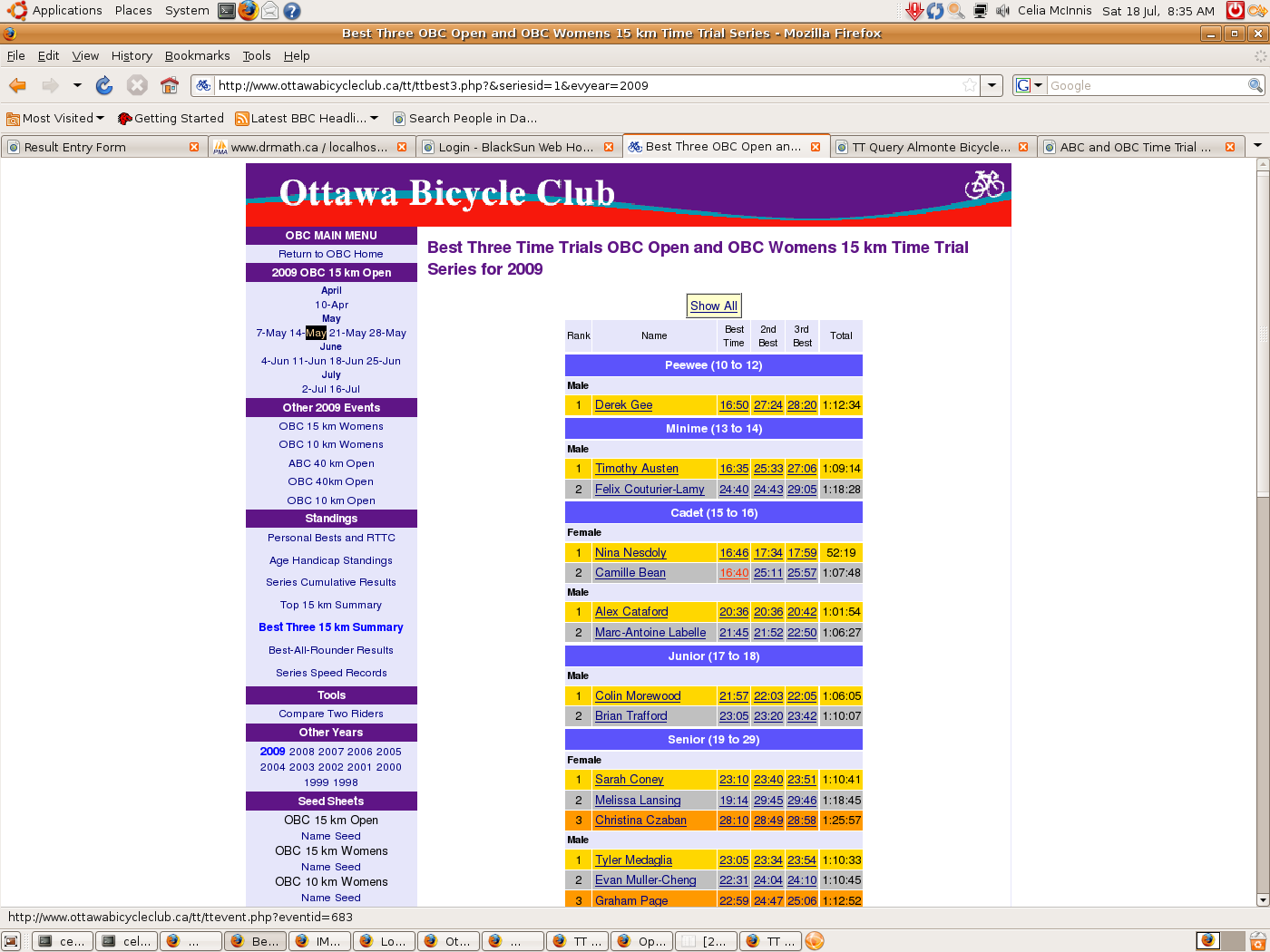Reload the page with the refresh icon
This screenshot has width=1270, height=952.
click(104, 85)
